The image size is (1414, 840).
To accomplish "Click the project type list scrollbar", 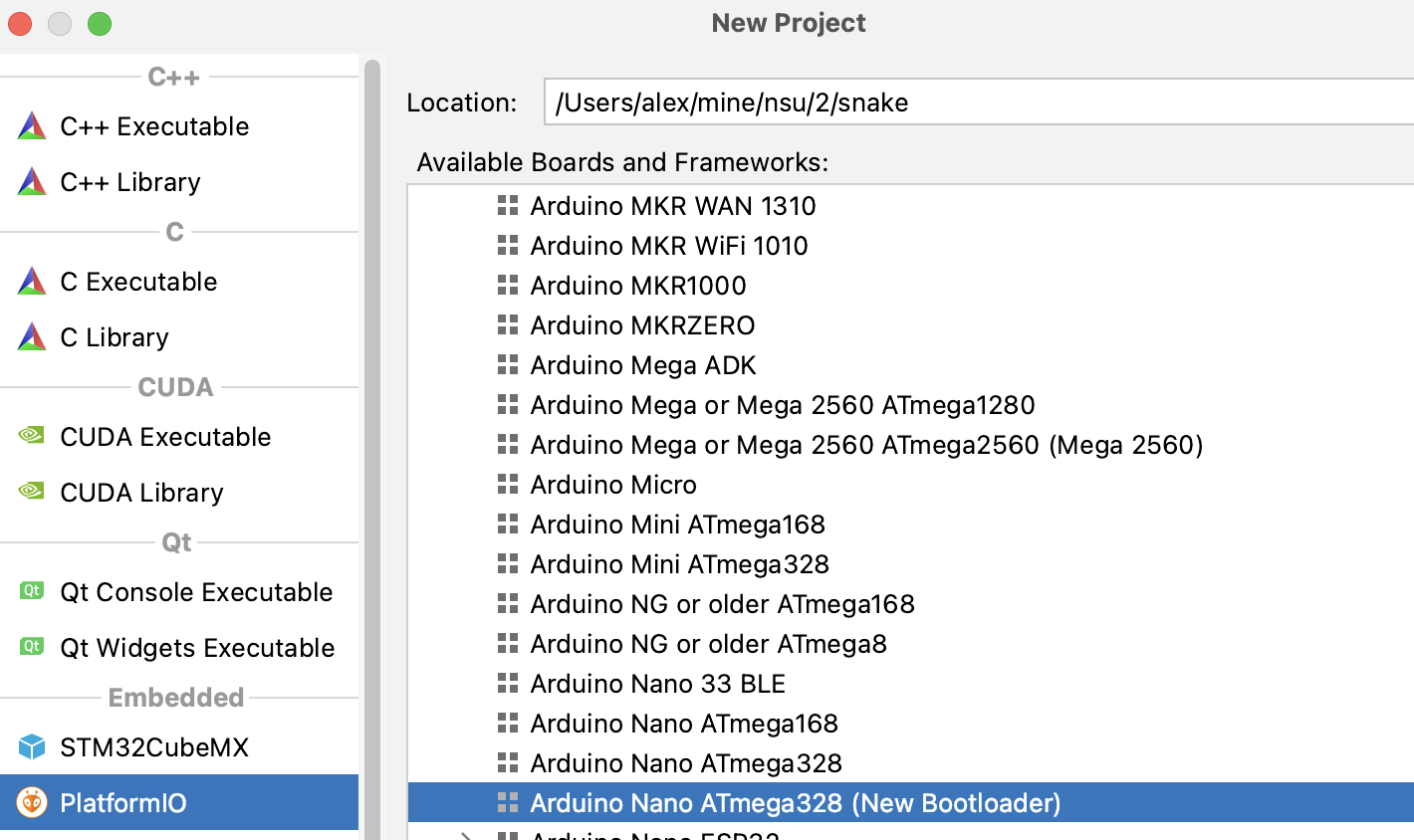I will [372, 448].
